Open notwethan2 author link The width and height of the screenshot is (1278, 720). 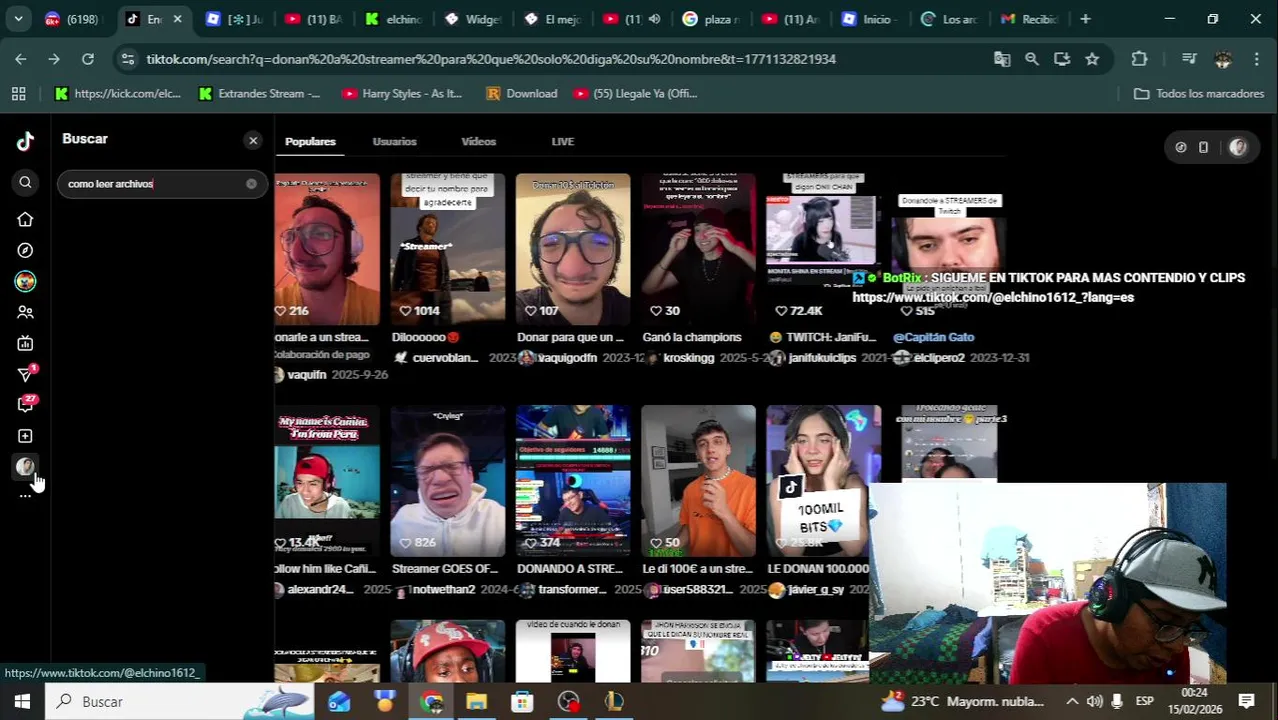[x=443, y=590]
